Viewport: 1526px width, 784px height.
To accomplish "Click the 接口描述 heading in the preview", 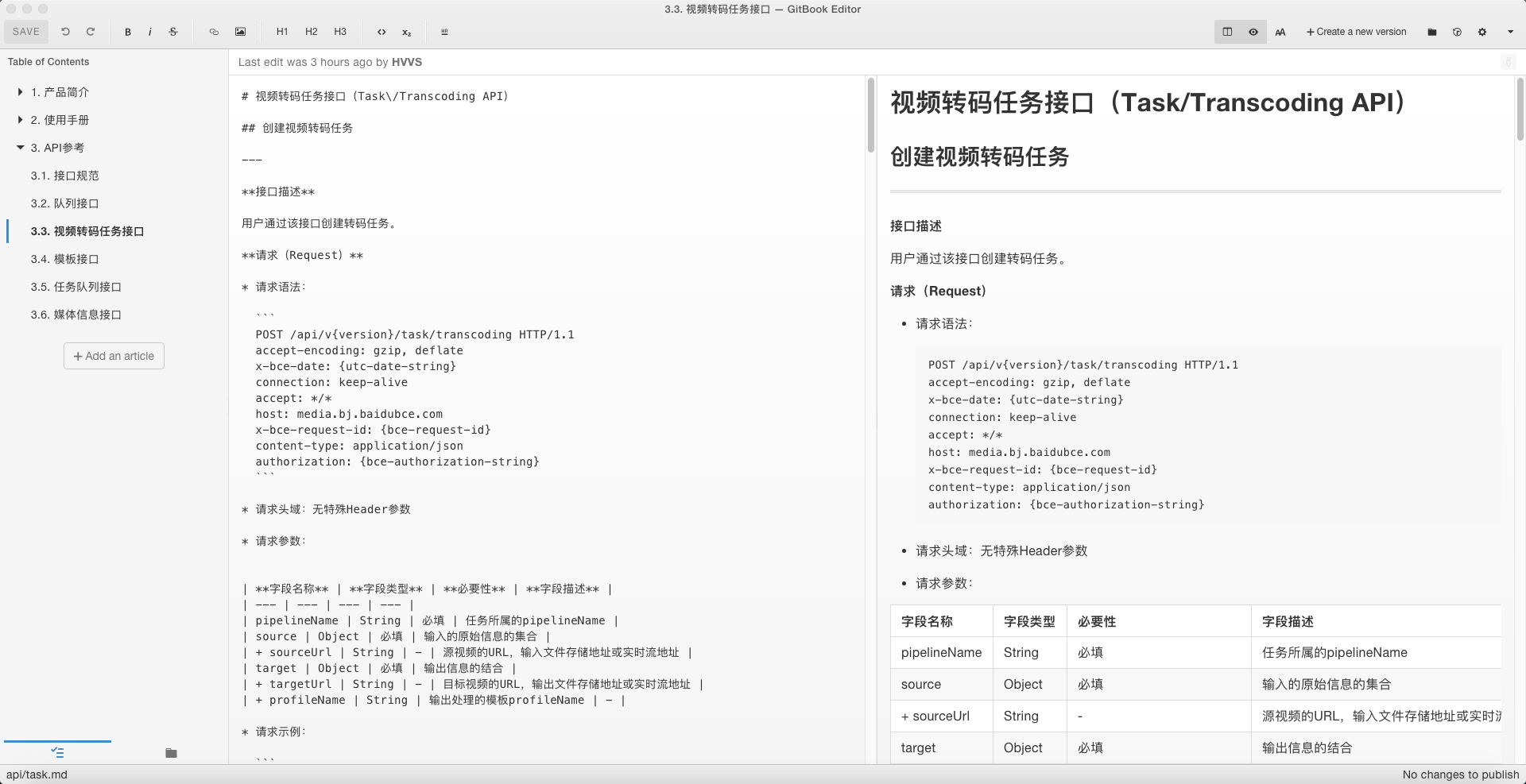I will (x=916, y=226).
